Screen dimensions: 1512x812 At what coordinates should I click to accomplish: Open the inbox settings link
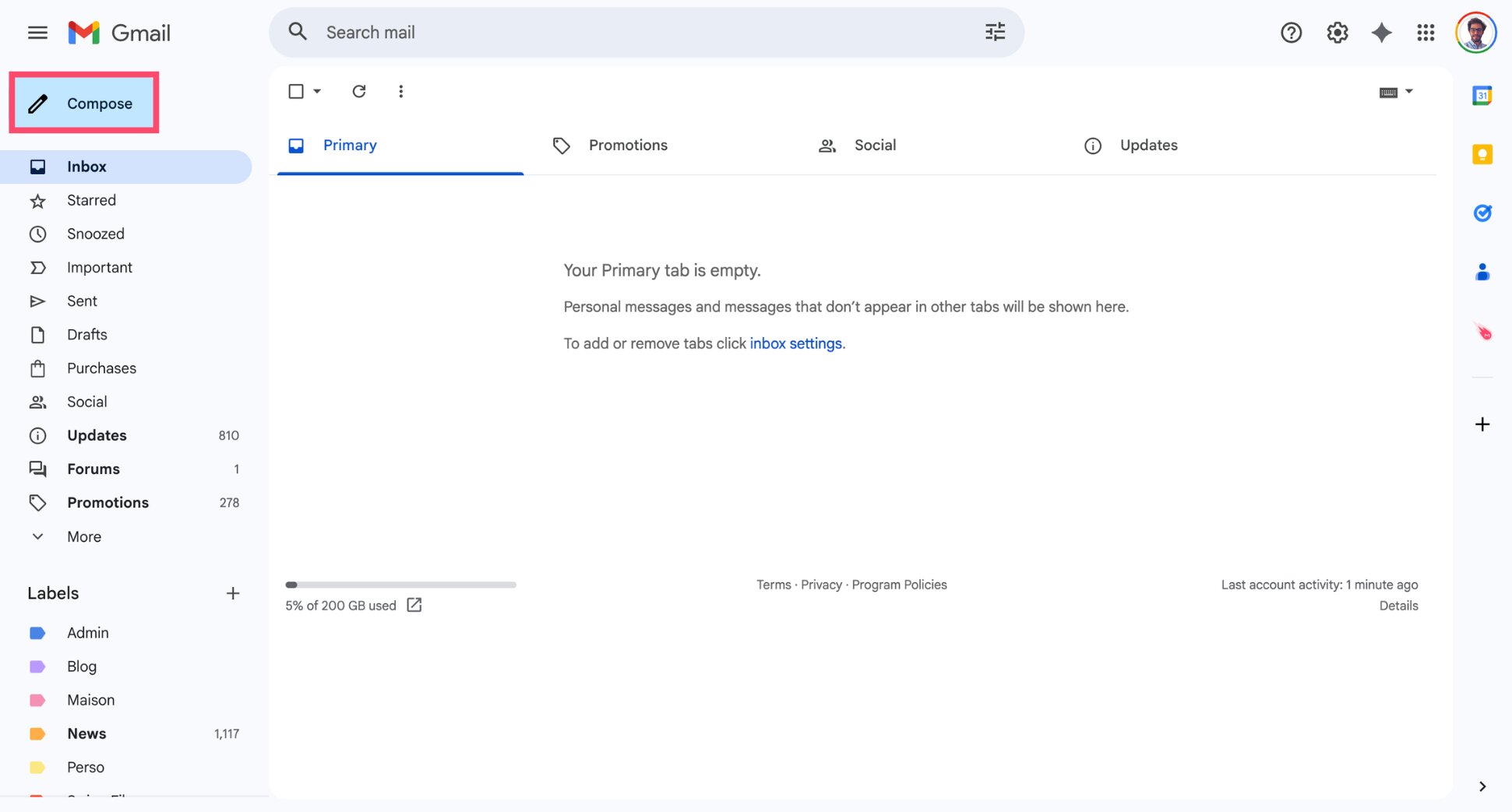(795, 343)
